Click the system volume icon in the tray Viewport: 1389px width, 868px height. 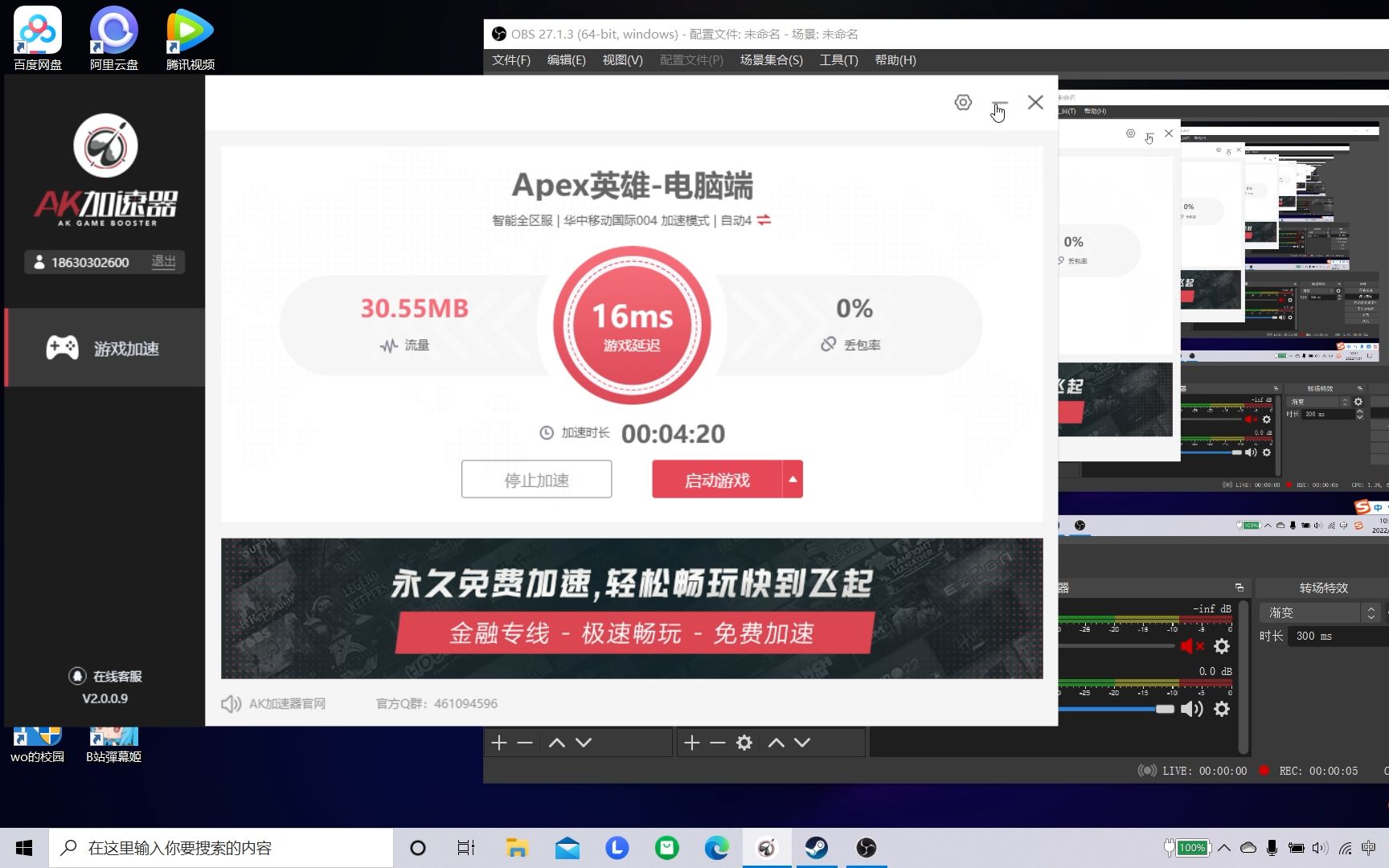pyautogui.click(x=1319, y=848)
